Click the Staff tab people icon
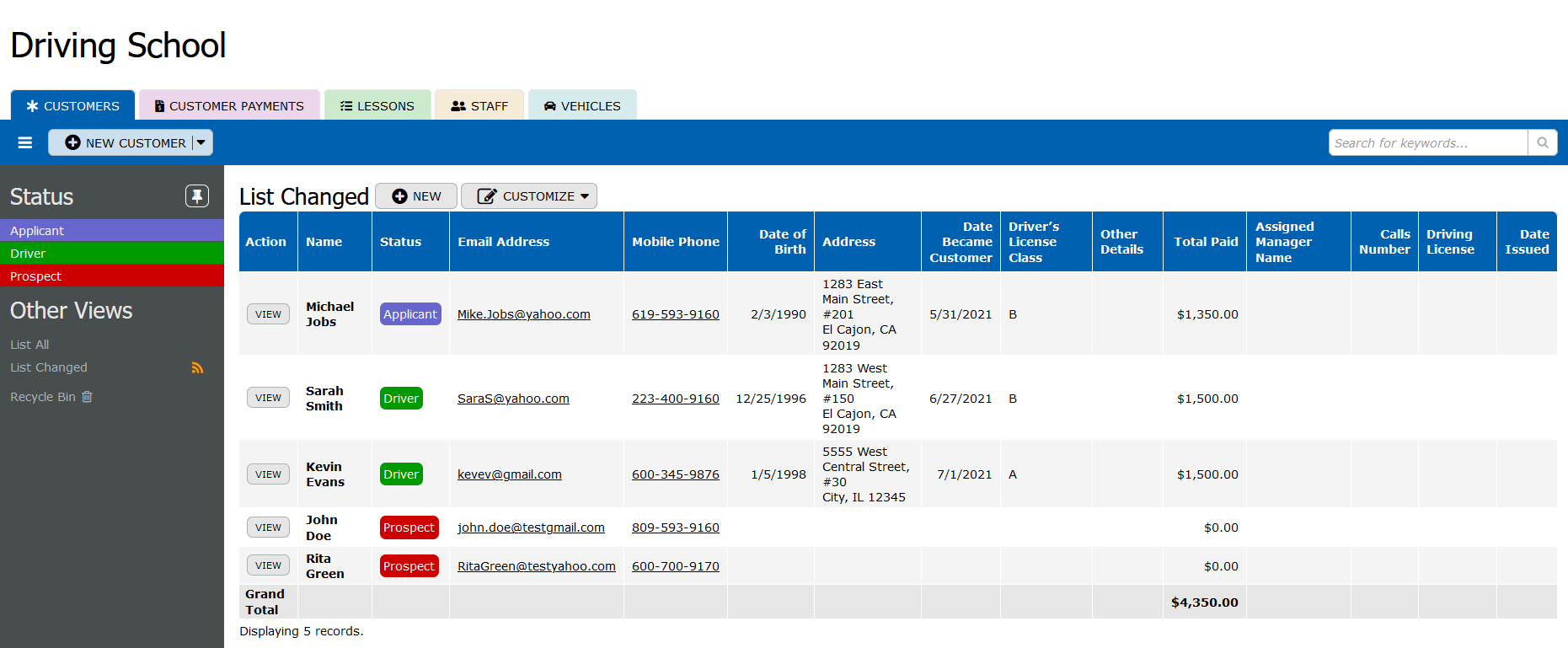 point(458,106)
